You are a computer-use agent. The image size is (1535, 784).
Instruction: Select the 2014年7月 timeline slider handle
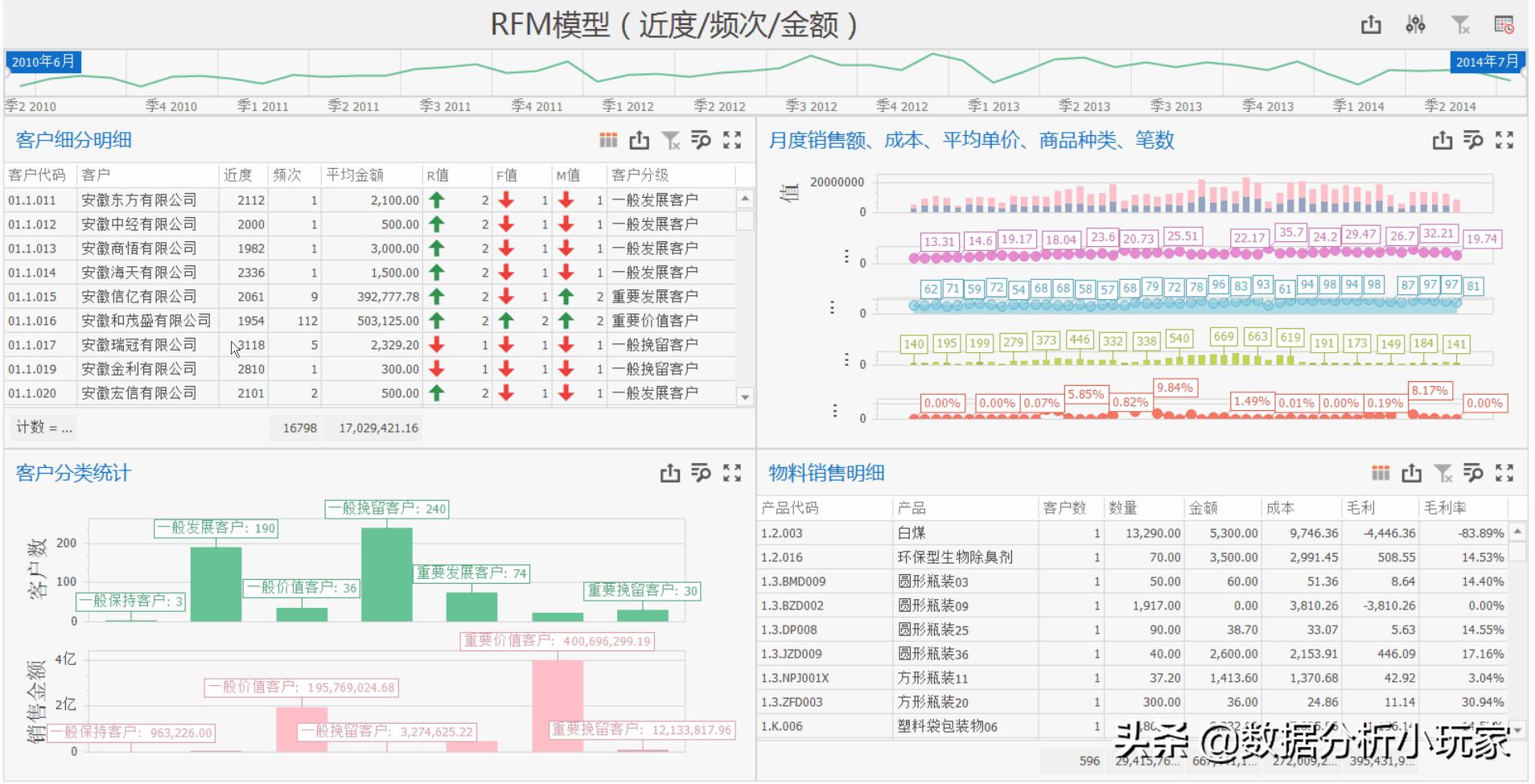[1487, 60]
